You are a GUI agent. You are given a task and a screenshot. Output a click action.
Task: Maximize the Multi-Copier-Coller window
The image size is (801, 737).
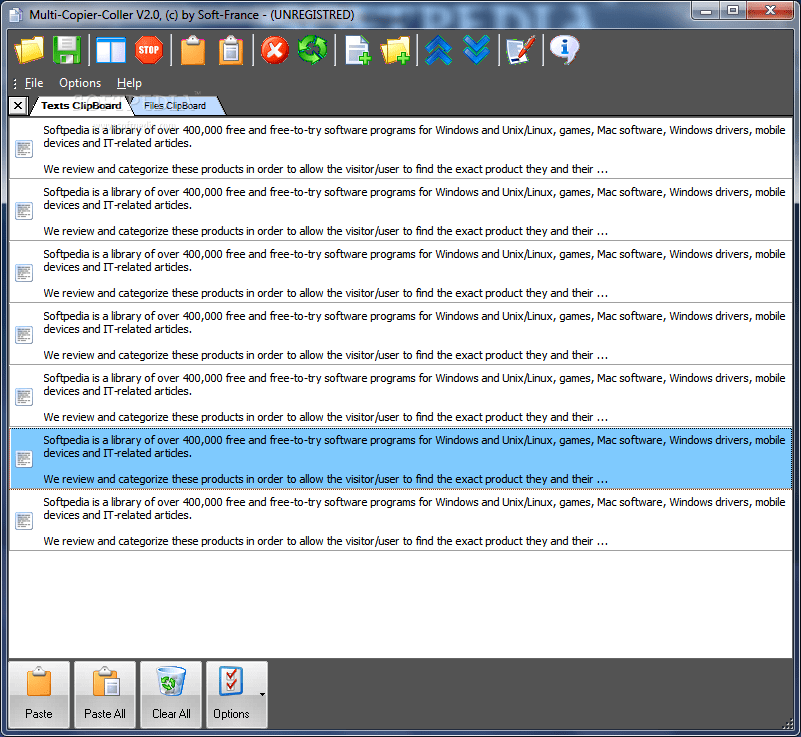[x=733, y=10]
